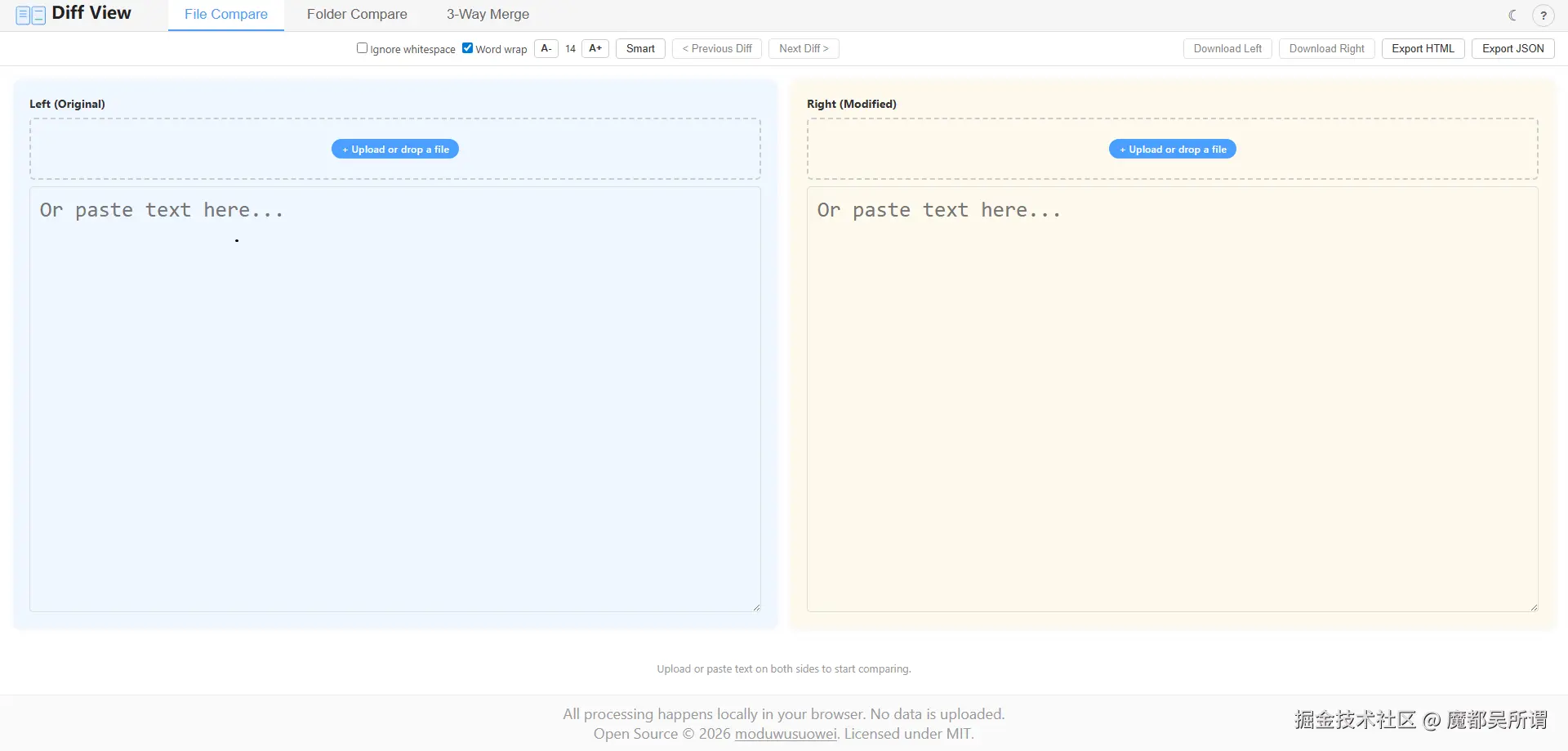
Task: Go to Previous Diff
Action: pyautogui.click(x=717, y=48)
